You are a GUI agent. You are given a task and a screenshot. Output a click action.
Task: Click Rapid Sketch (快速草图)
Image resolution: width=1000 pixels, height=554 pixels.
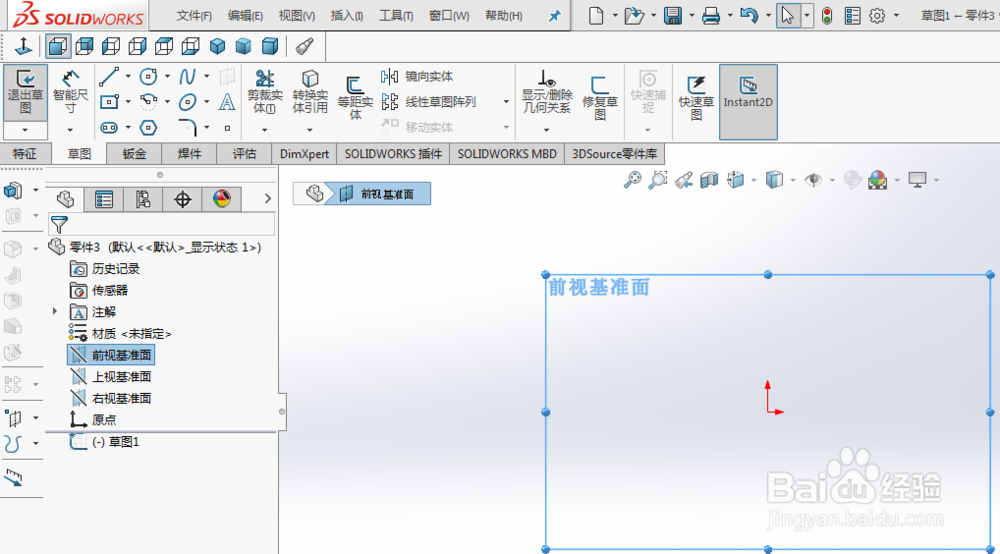click(696, 97)
